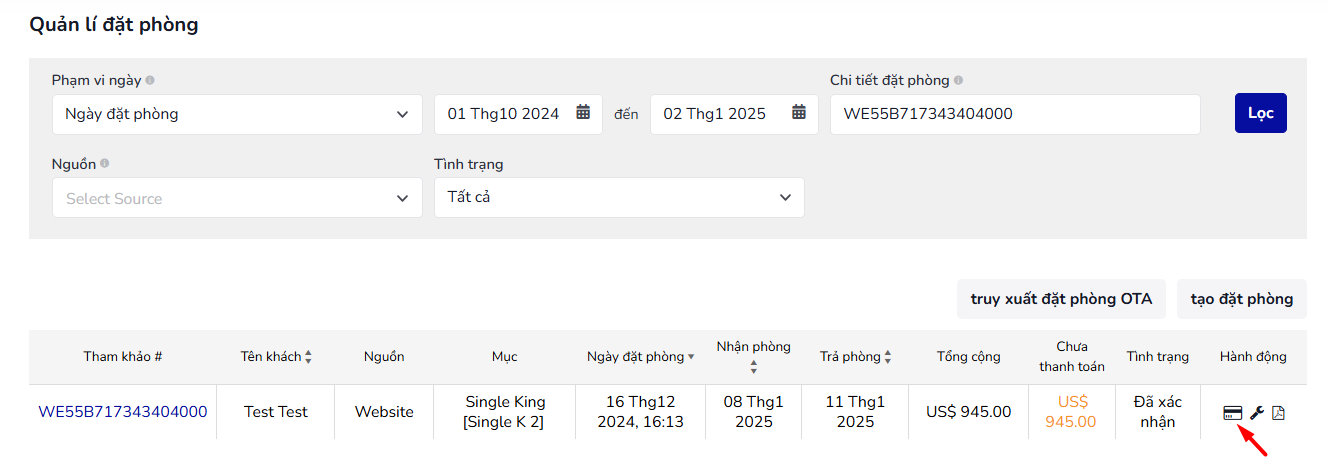1328x460 pixels.
Task: Click info icon beside Chi tiết đặt phòng
Action: click(x=958, y=80)
